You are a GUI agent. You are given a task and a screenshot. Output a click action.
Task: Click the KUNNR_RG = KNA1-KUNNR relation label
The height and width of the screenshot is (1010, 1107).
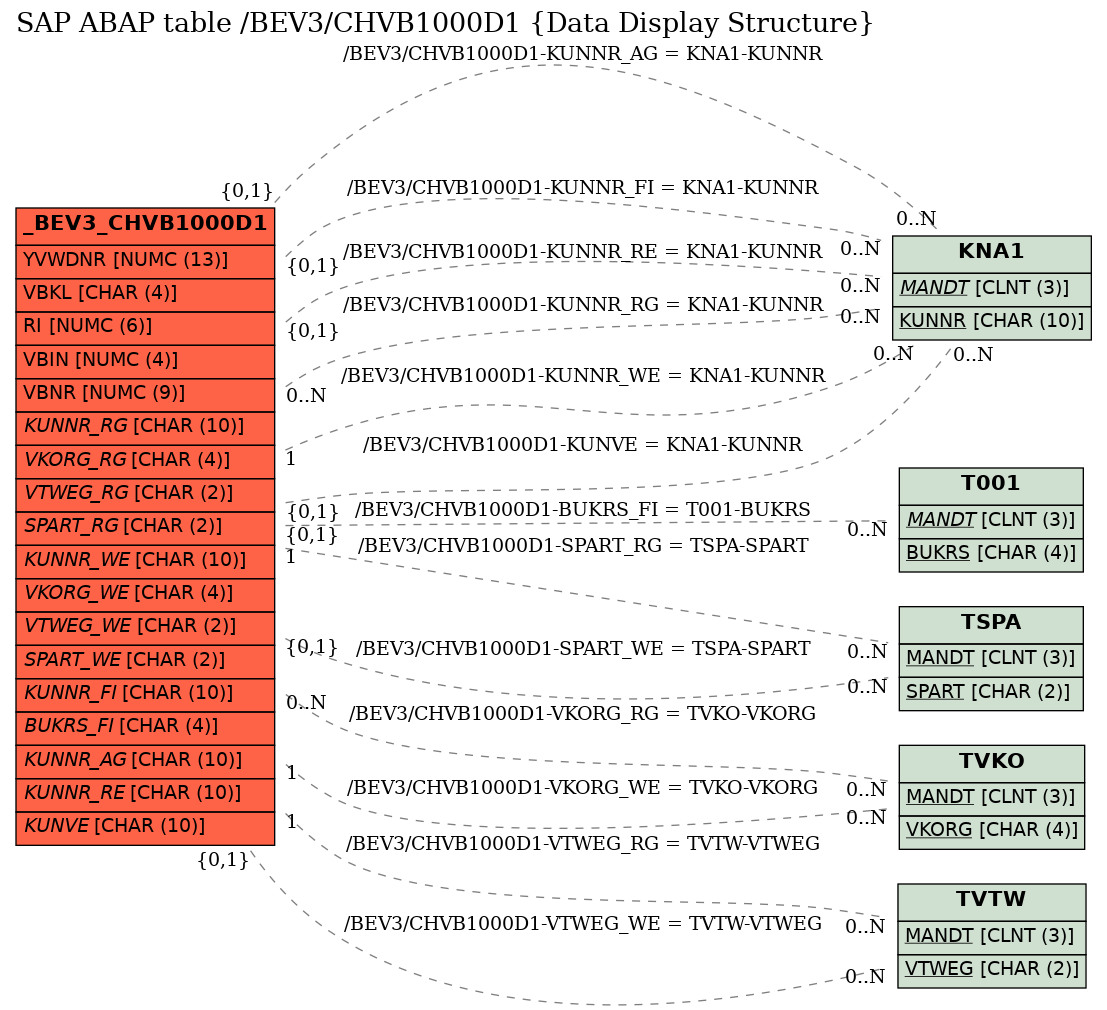[x=582, y=304]
